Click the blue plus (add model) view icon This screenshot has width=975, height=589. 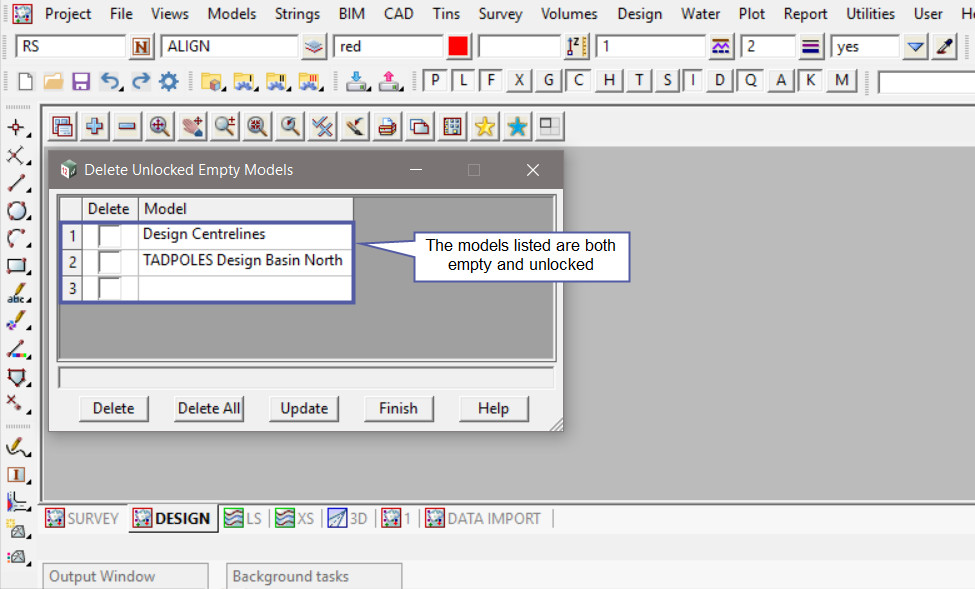[x=95, y=126]
